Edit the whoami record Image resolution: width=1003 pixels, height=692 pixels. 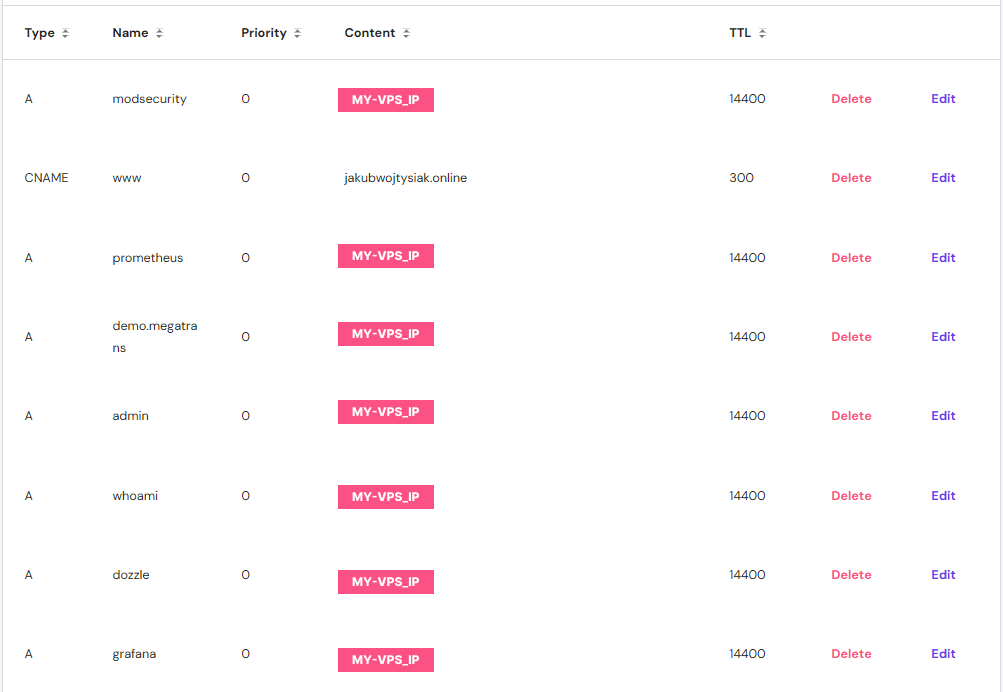[x=943, y=496]
